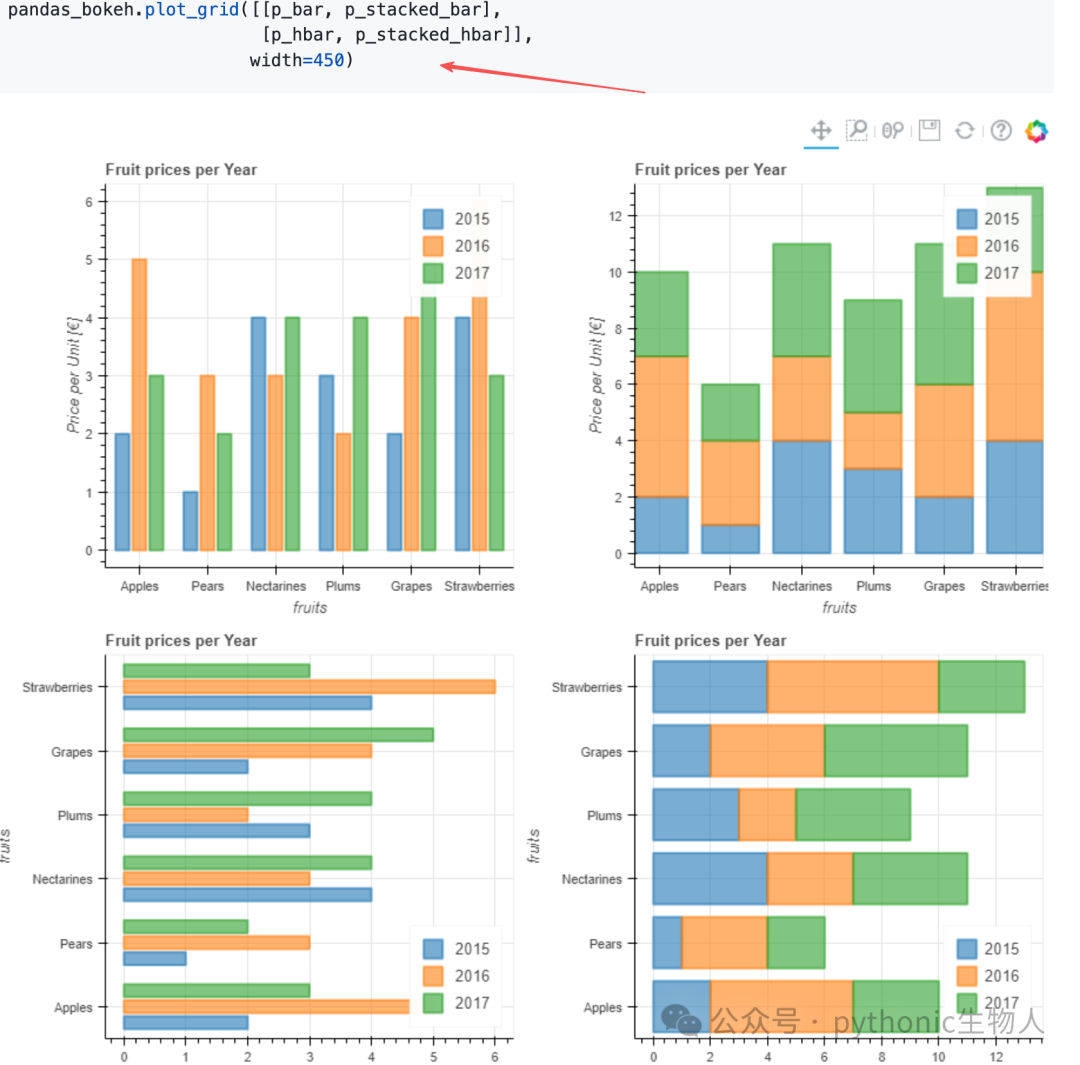Click 2016 orange swatch in grouped horizontal chart legend
The height and width of the screenshot is (1065, 1080).
tap(433, 975)
